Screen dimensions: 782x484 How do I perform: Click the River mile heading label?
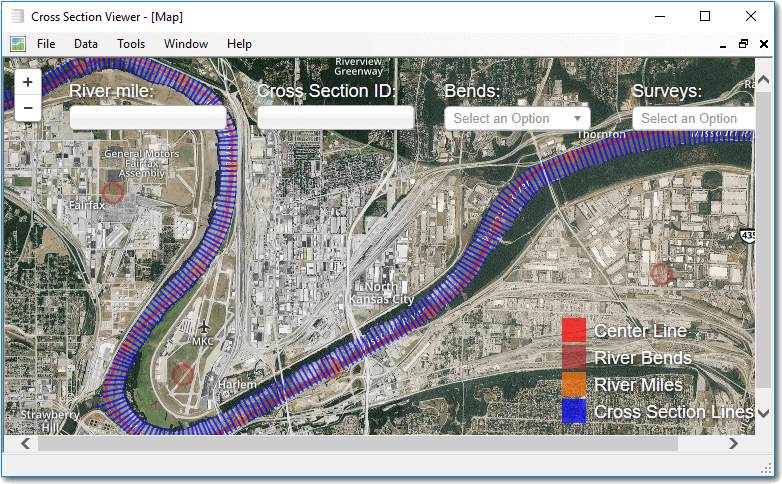[x=111, y=91]
